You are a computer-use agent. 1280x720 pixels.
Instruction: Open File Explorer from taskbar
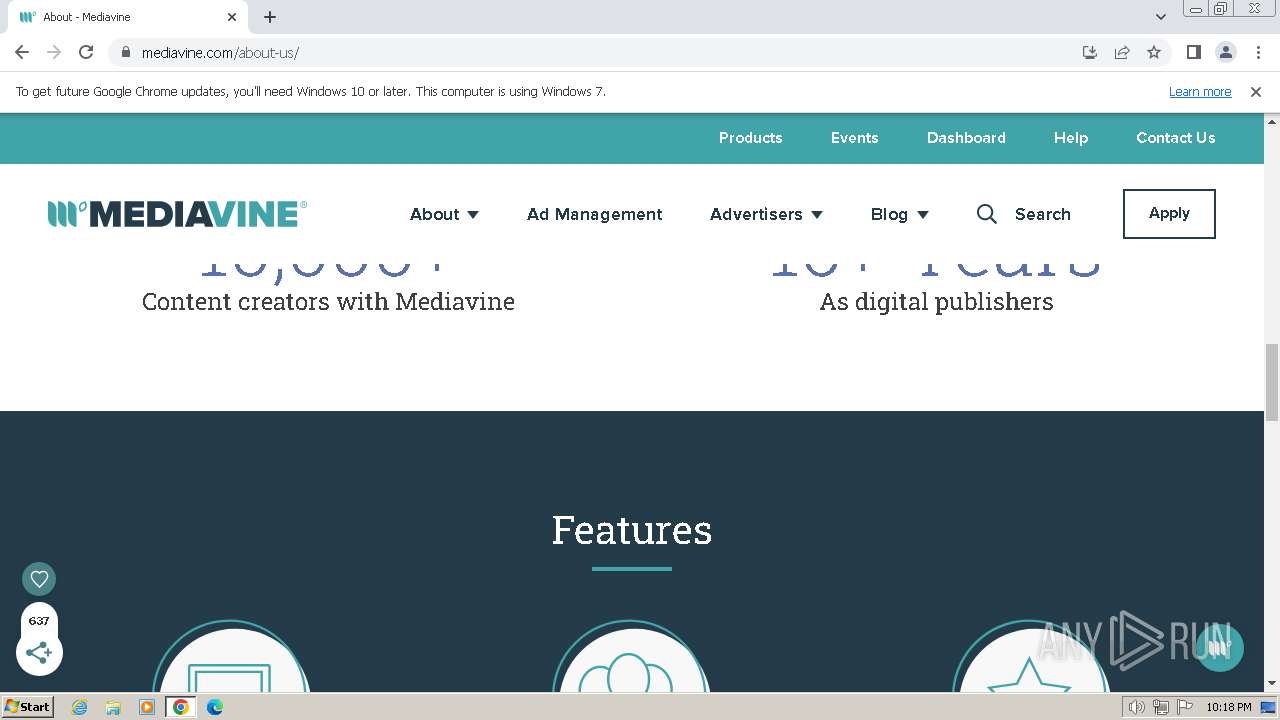[x=113, y=707]
